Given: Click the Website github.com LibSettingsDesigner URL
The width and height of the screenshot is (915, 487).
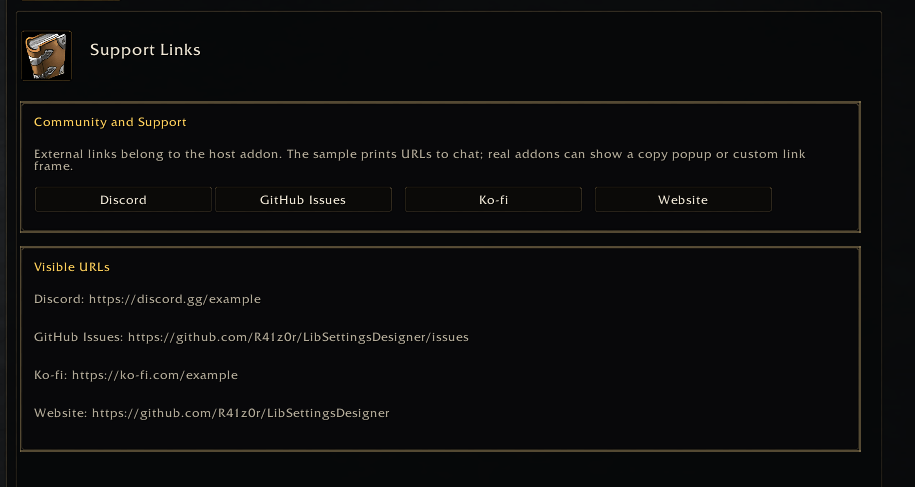Looking at the screenshot, I should coord(240,413).
